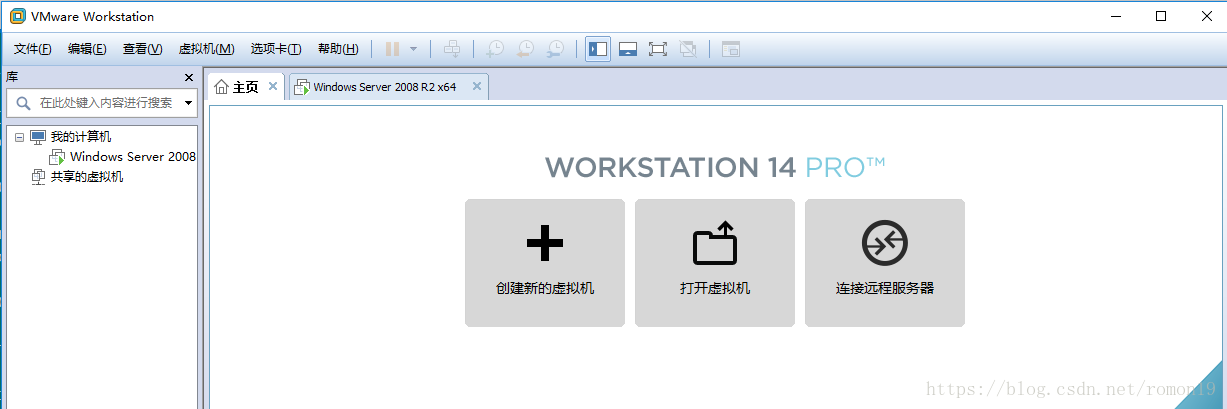Click the take snapshot clock icon
The width and height of the screenshot is (1227, 409).
495,49
